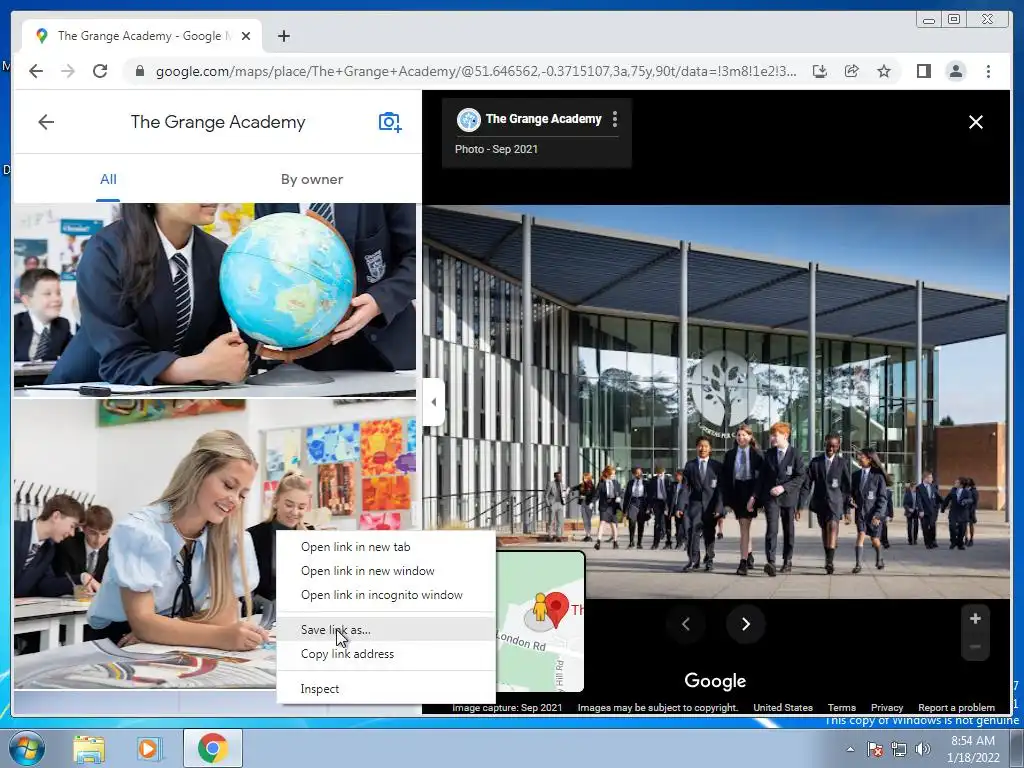Screen dimensions: 1024x768
Task: Zoom out of the photo
Action: pos(975,647)
